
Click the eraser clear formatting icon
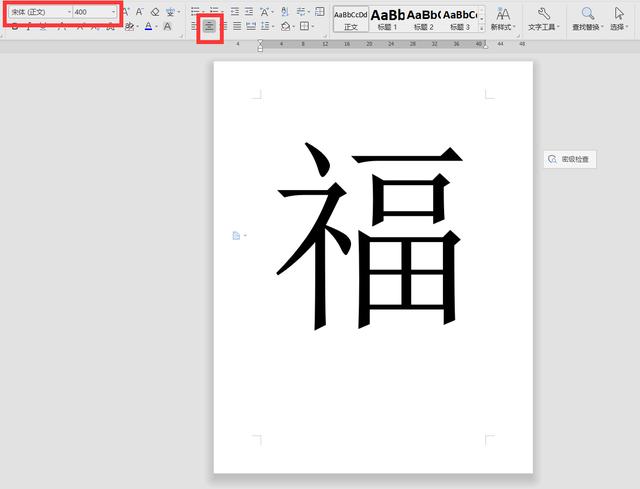pyautogui.click(x=154, y=12)
